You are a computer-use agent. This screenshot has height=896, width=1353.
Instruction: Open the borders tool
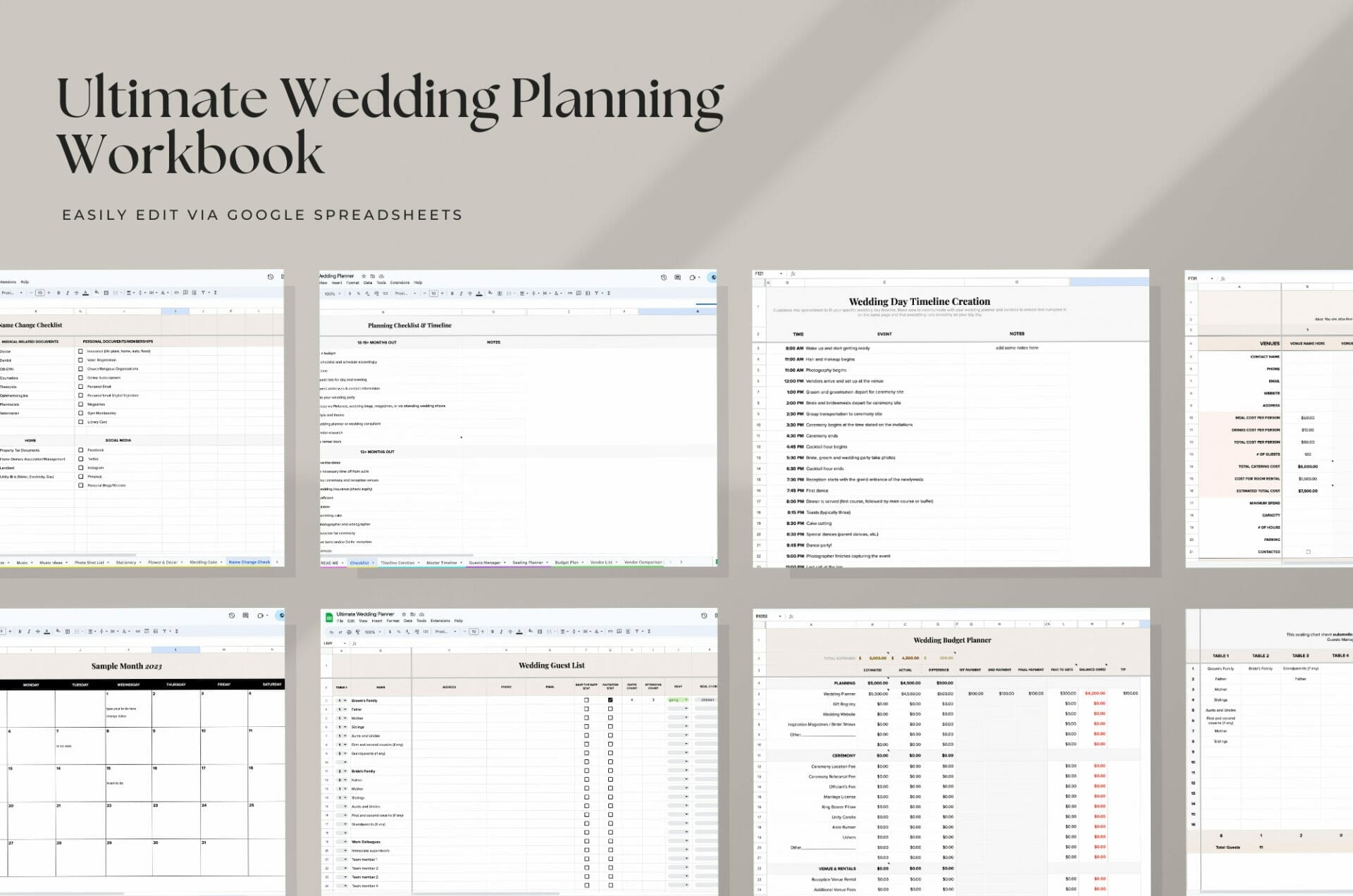(540, 632)
